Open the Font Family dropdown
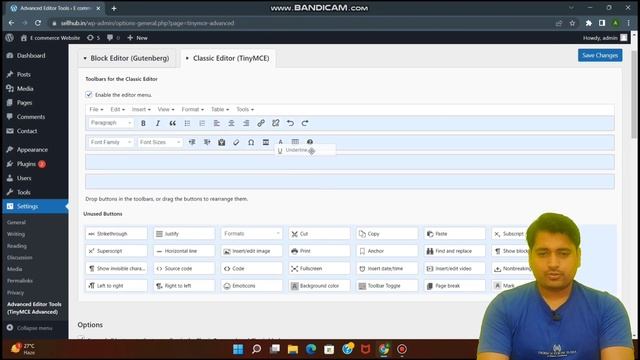640x360 pixels. tap(111, 142)
